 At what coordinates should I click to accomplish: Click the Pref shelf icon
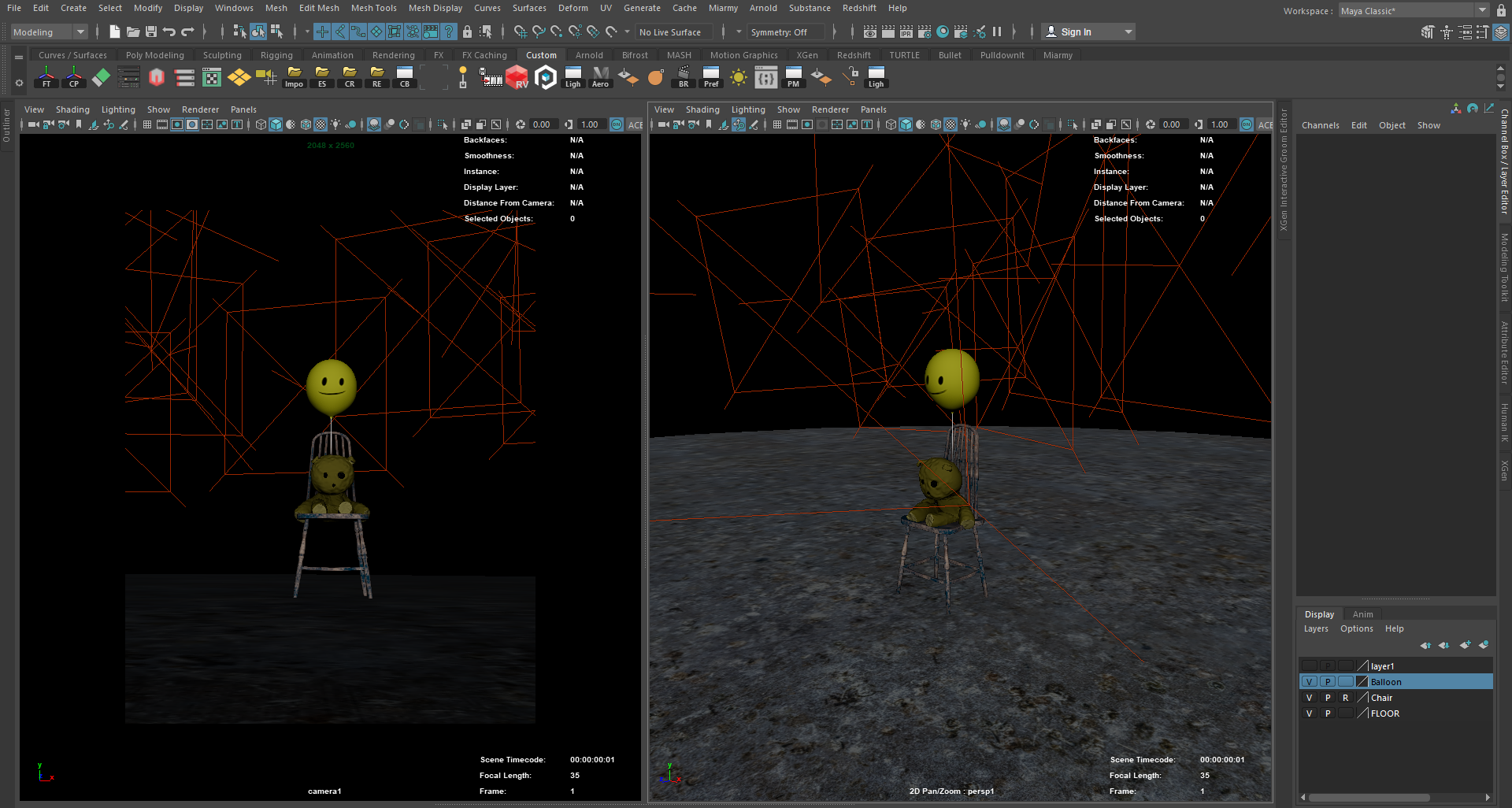(710, 77)
